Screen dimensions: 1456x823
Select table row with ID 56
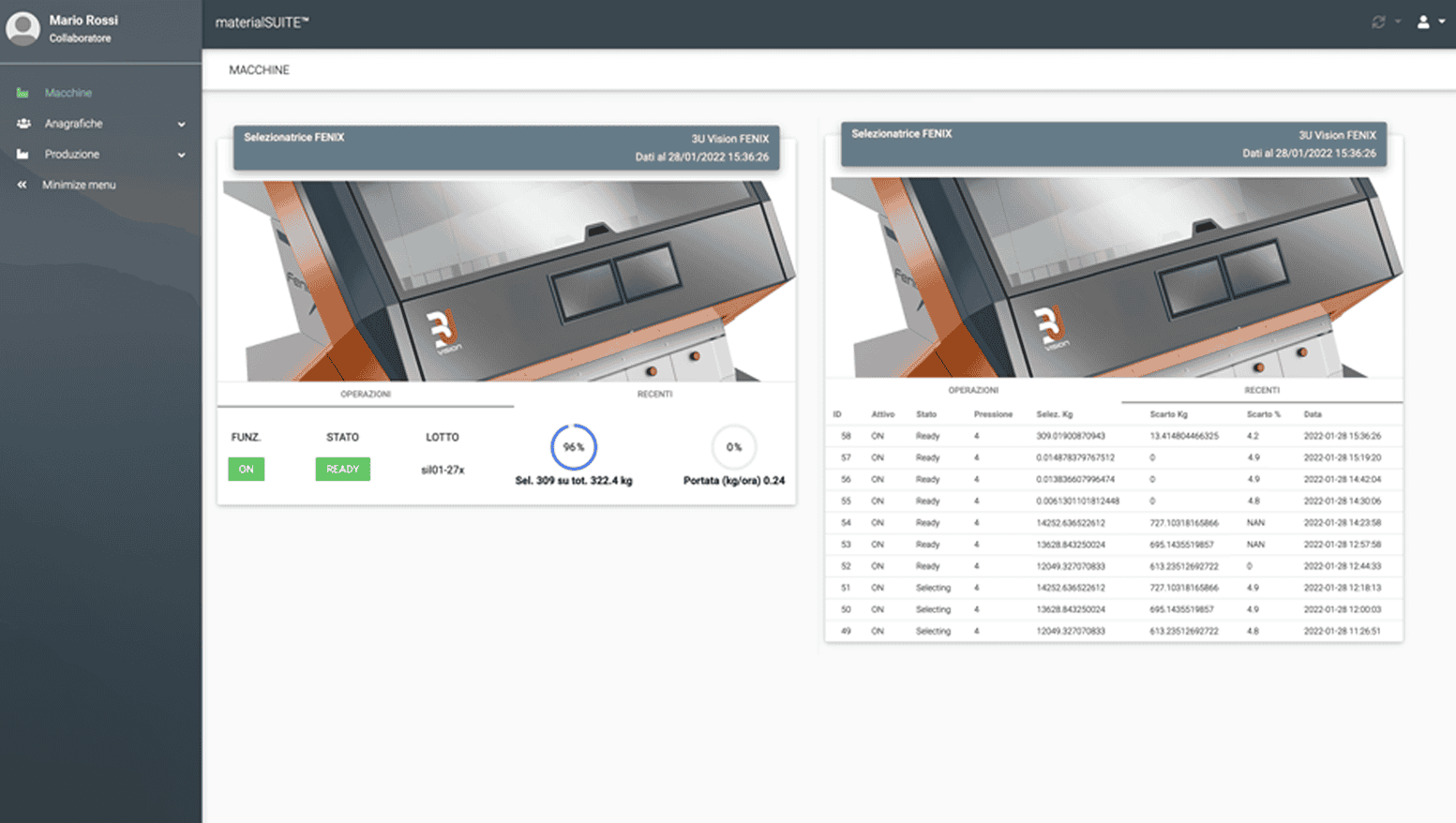[x=1114, y=479]
